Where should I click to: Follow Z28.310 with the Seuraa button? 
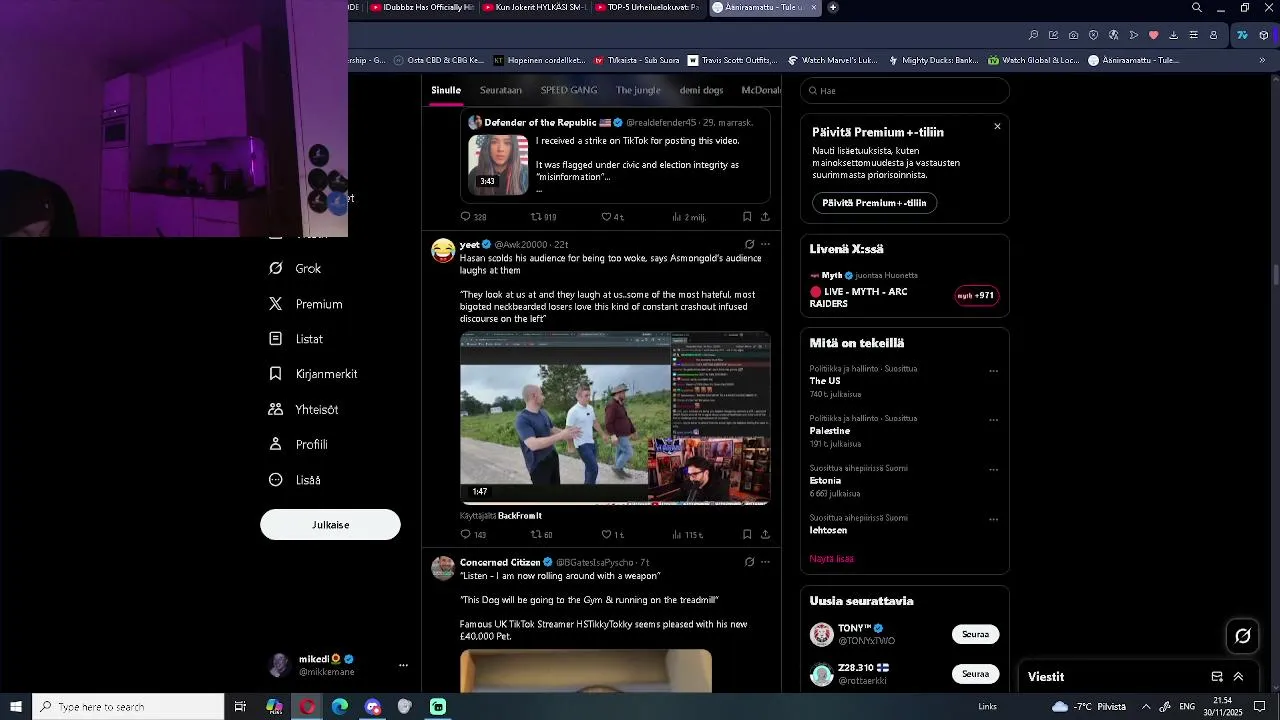coord(975,674)
